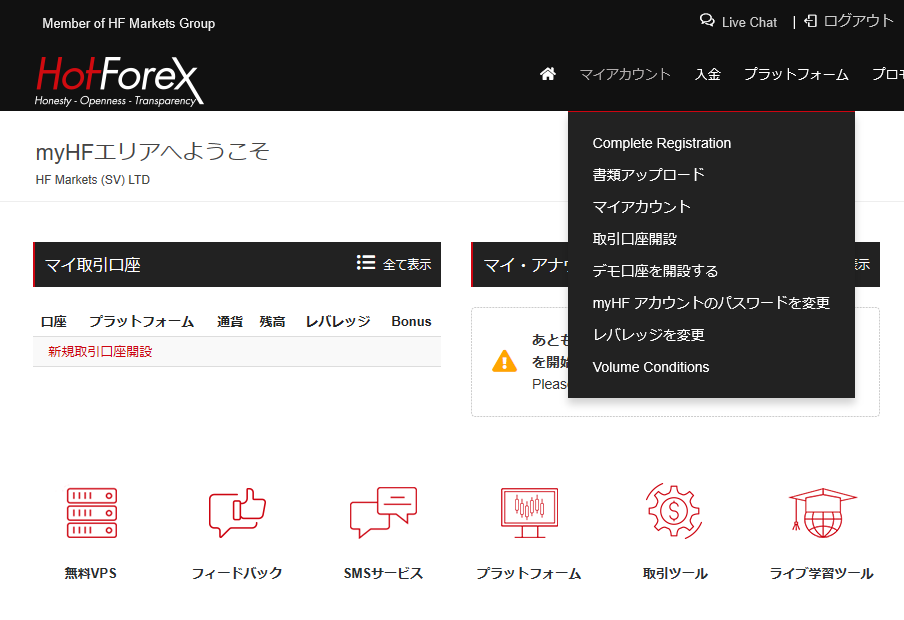Open the プラットフォーム monitor chart icon
The image size is (904, 620).
click(x=529, y=513)
